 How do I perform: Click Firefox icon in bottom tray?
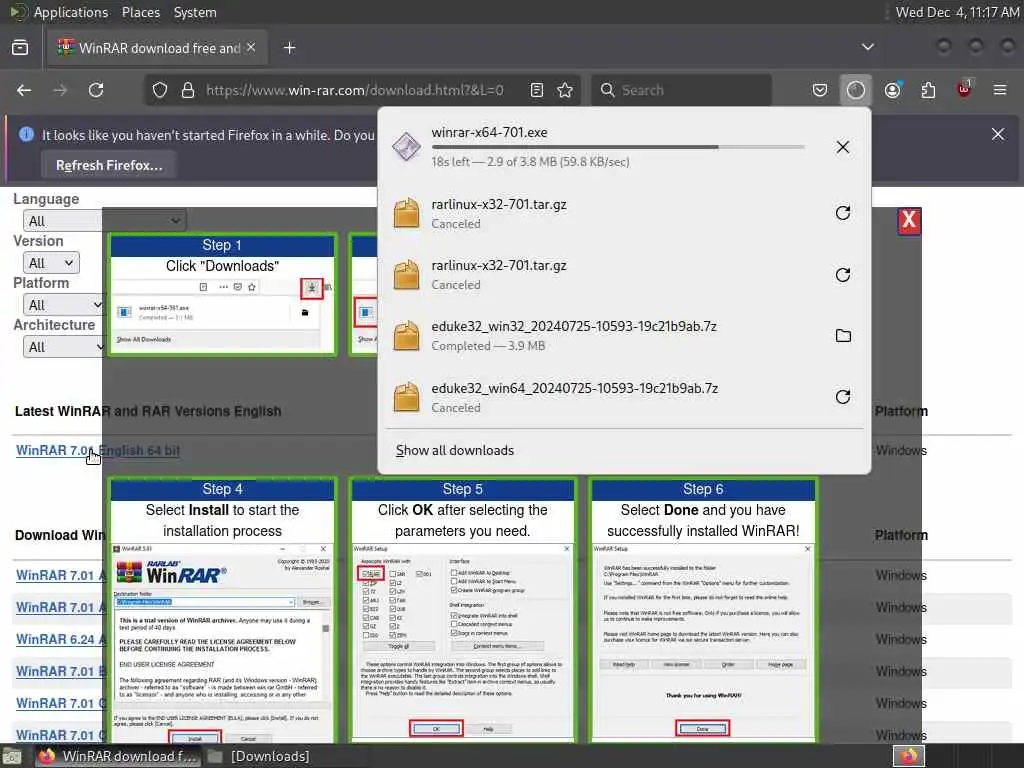(909, 756)
